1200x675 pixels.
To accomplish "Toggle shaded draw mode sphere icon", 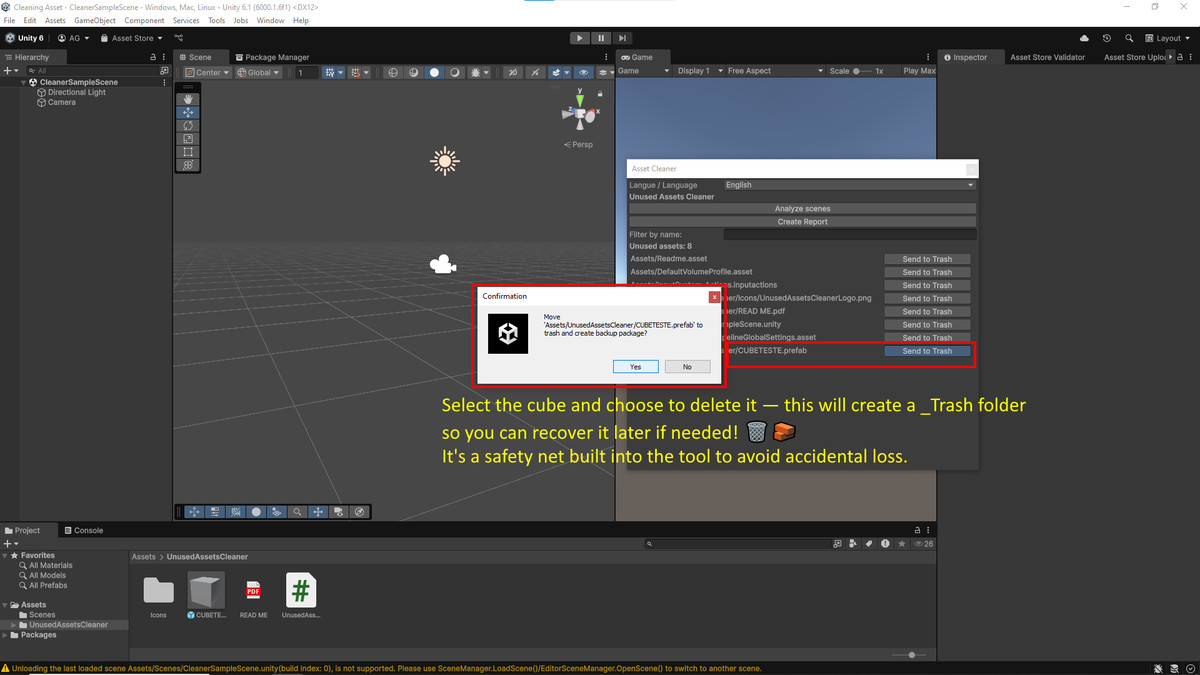I will tap(434, 72).
